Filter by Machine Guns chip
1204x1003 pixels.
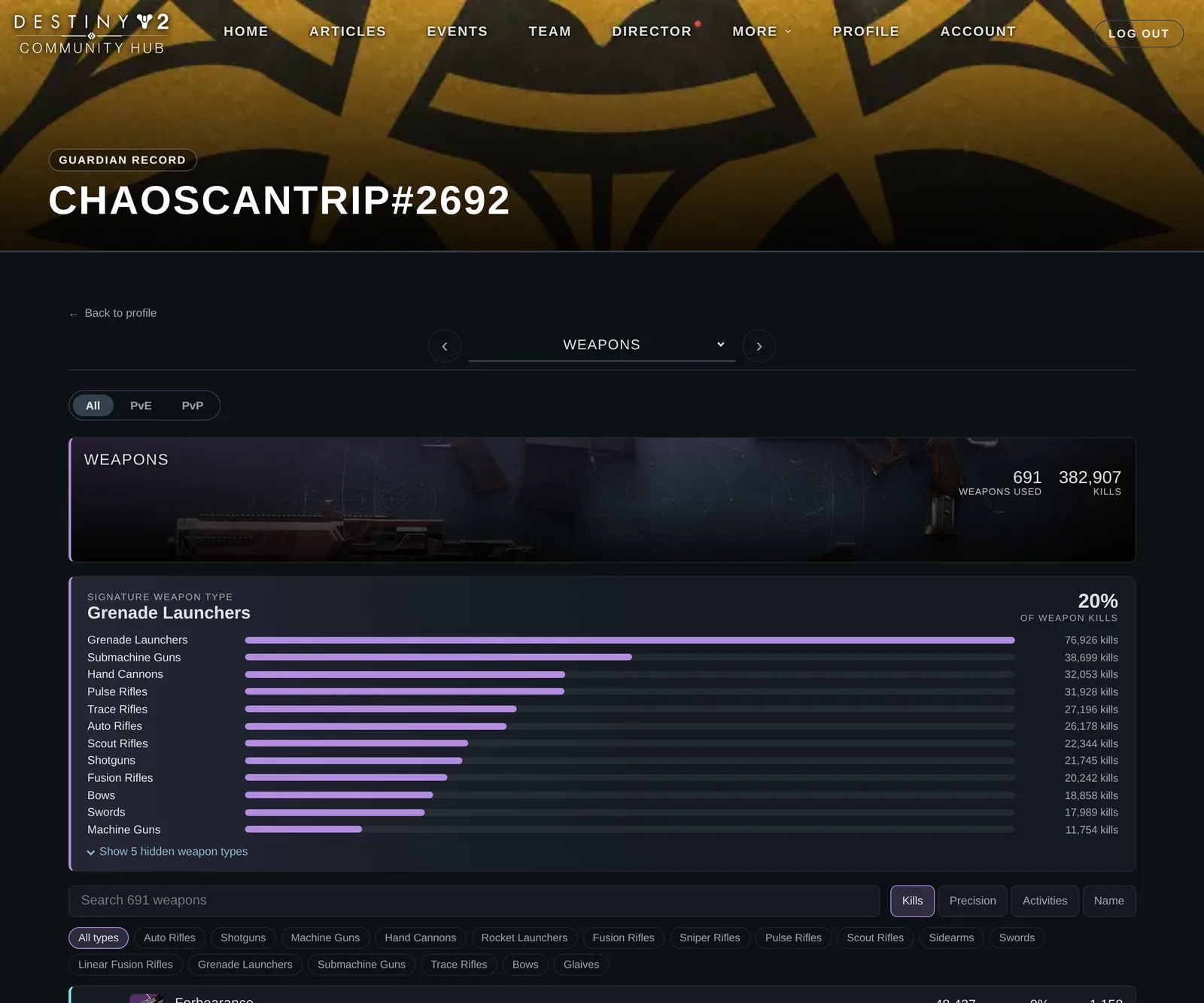[x=325, y=938]
